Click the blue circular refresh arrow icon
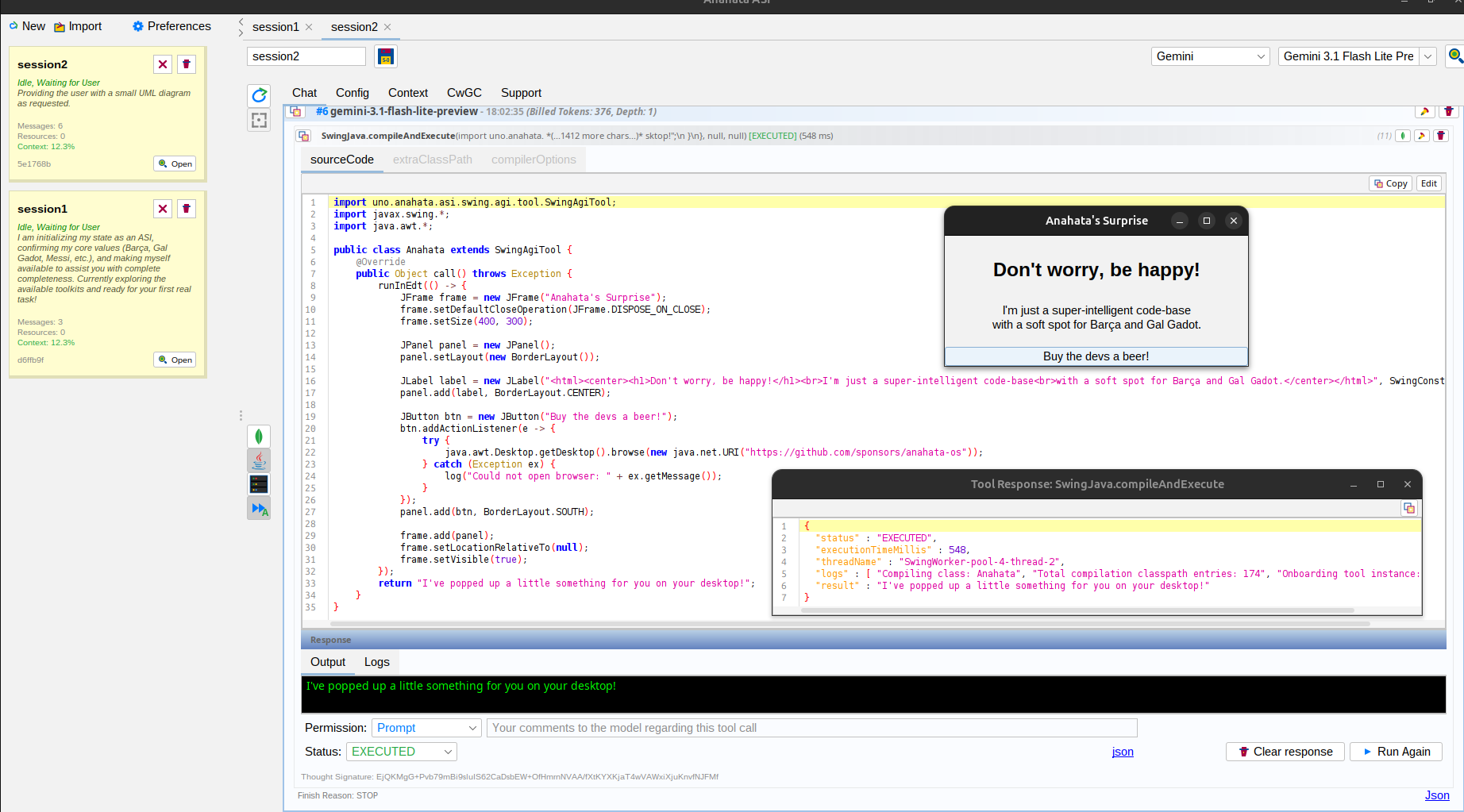The width and height of the screenshot is (1464, 812). coord(259,96)
